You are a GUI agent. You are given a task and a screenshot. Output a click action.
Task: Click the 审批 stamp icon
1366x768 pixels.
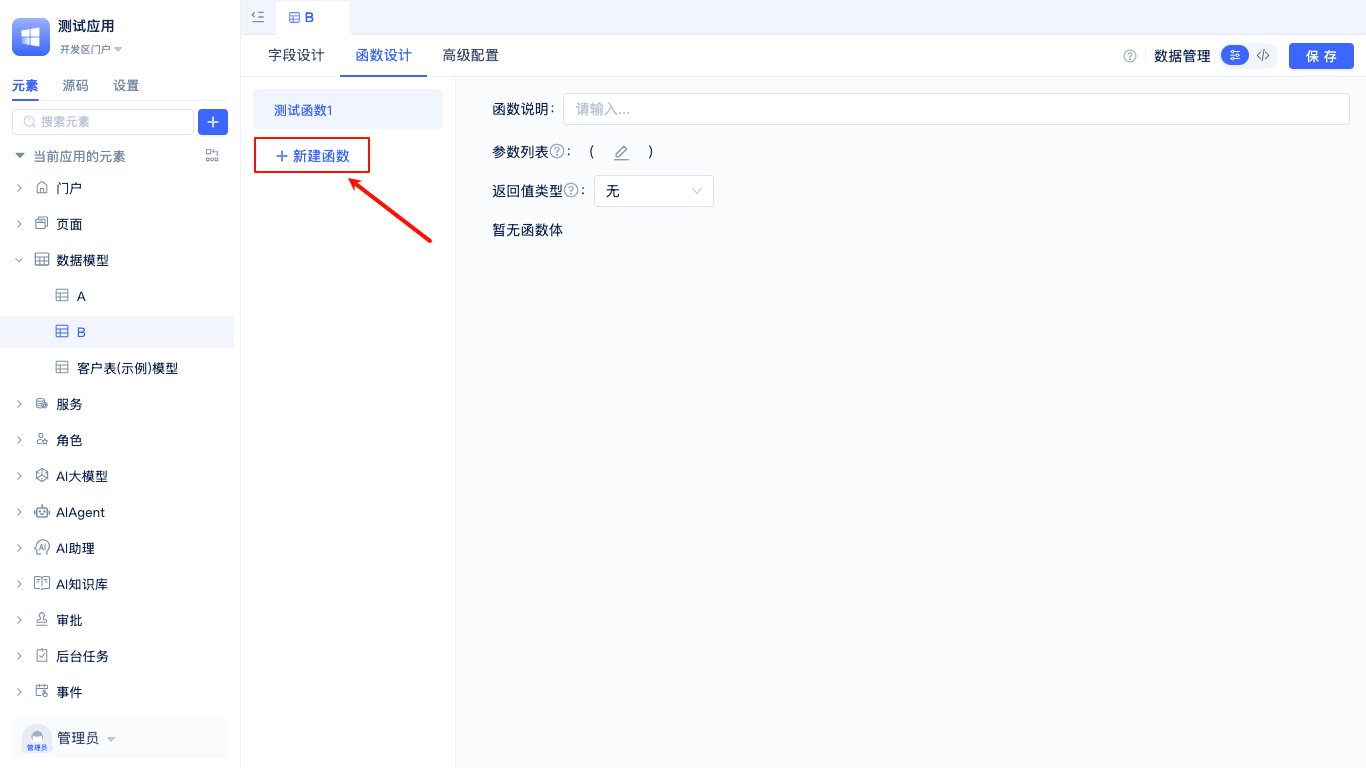tap(42, 619)
